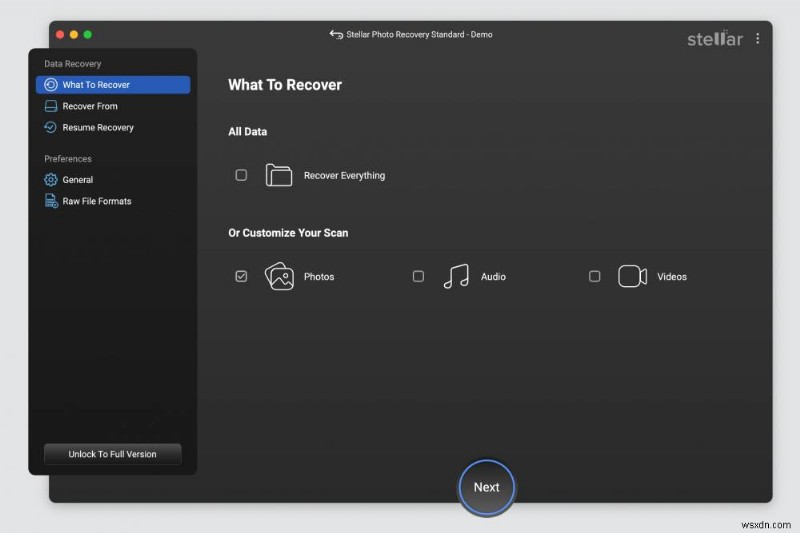Viewport: 800px width, 533px height.
Task: Click the Resume Recovery clock icon
Action: pos(50,127)
